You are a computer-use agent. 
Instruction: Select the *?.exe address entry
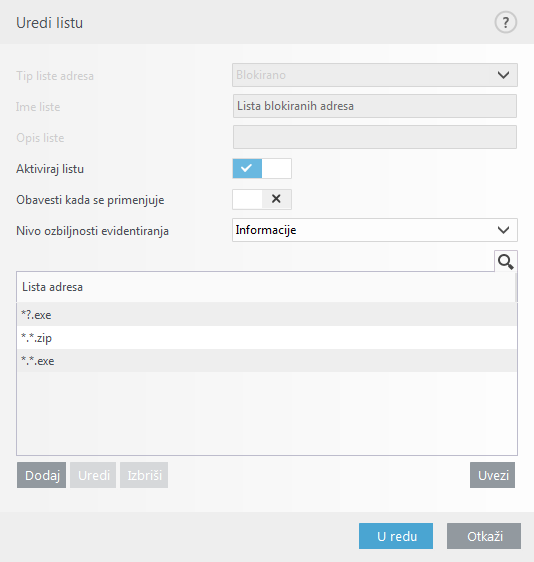pos(267,314)
